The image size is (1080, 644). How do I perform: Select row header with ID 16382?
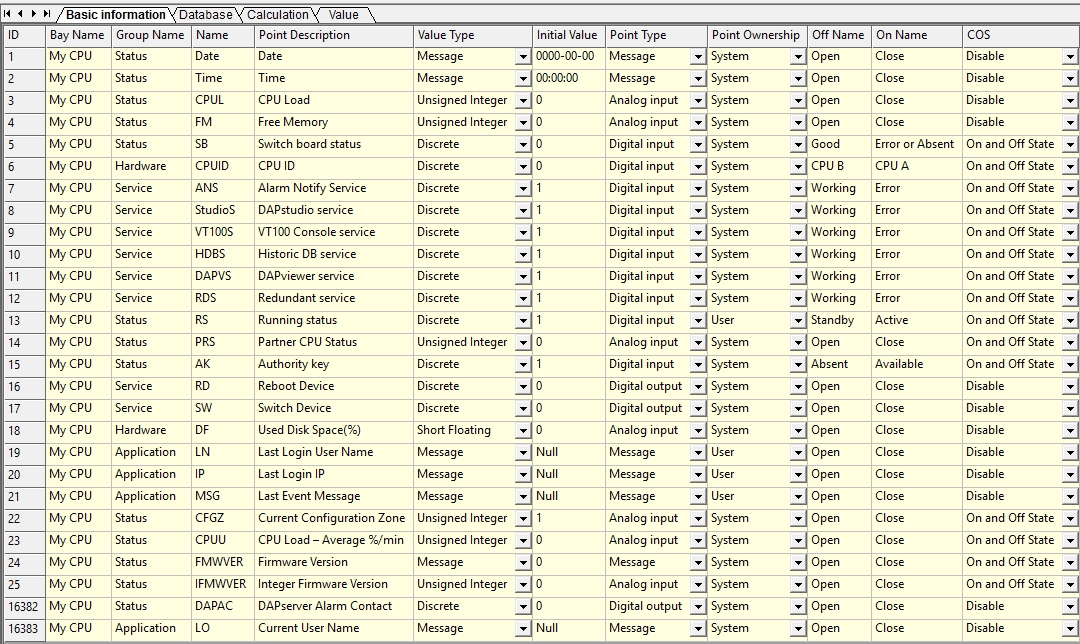pos(23,606)
